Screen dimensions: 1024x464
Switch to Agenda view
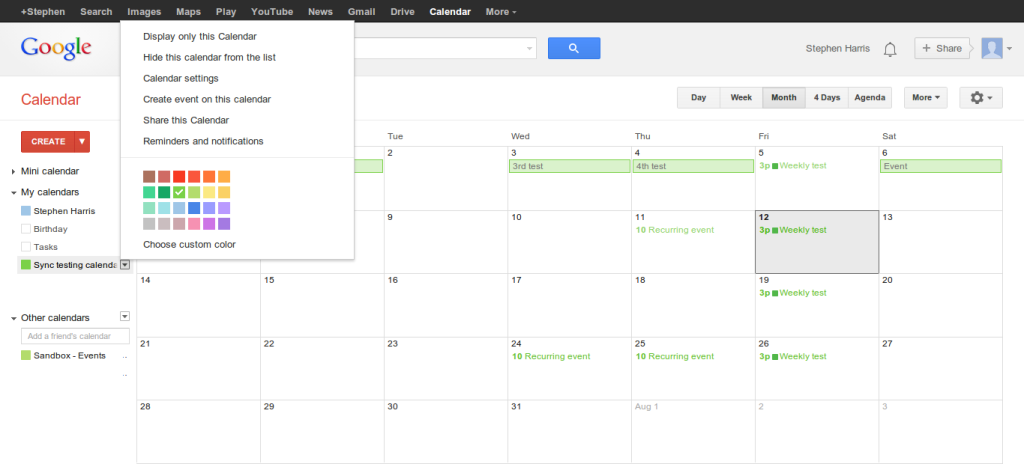coord(870,97)
